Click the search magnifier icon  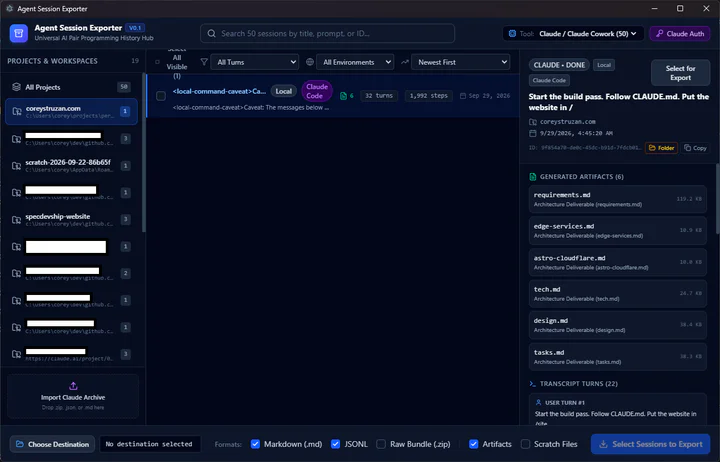click(212, 34)
